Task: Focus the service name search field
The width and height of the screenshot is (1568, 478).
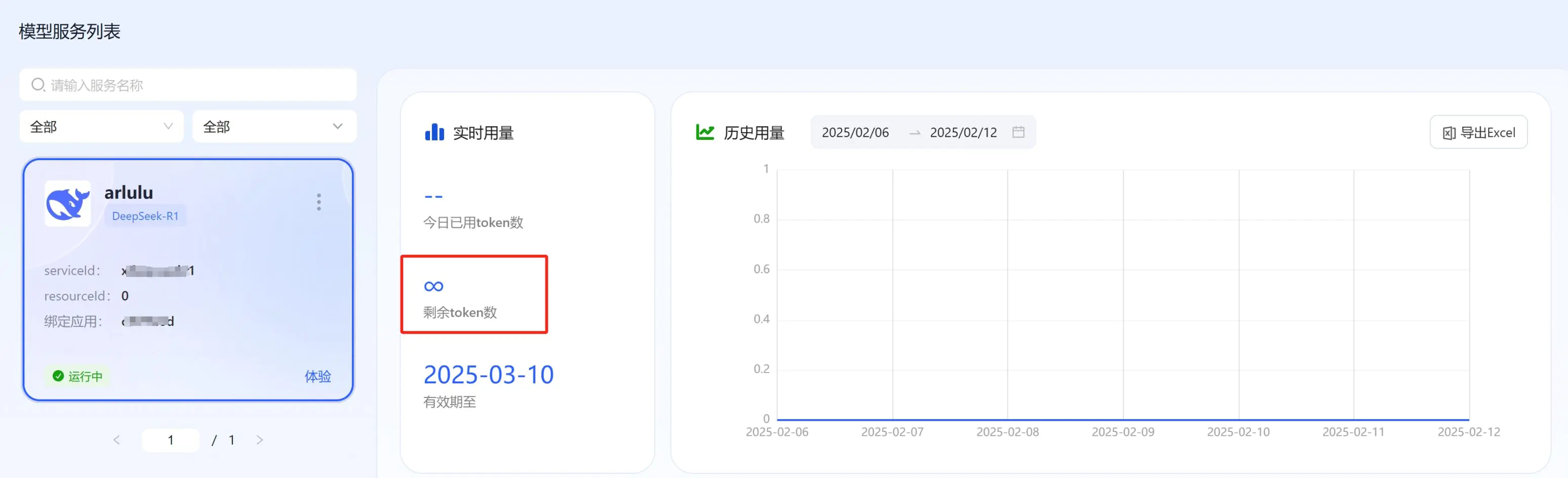Action: (195, 85)
